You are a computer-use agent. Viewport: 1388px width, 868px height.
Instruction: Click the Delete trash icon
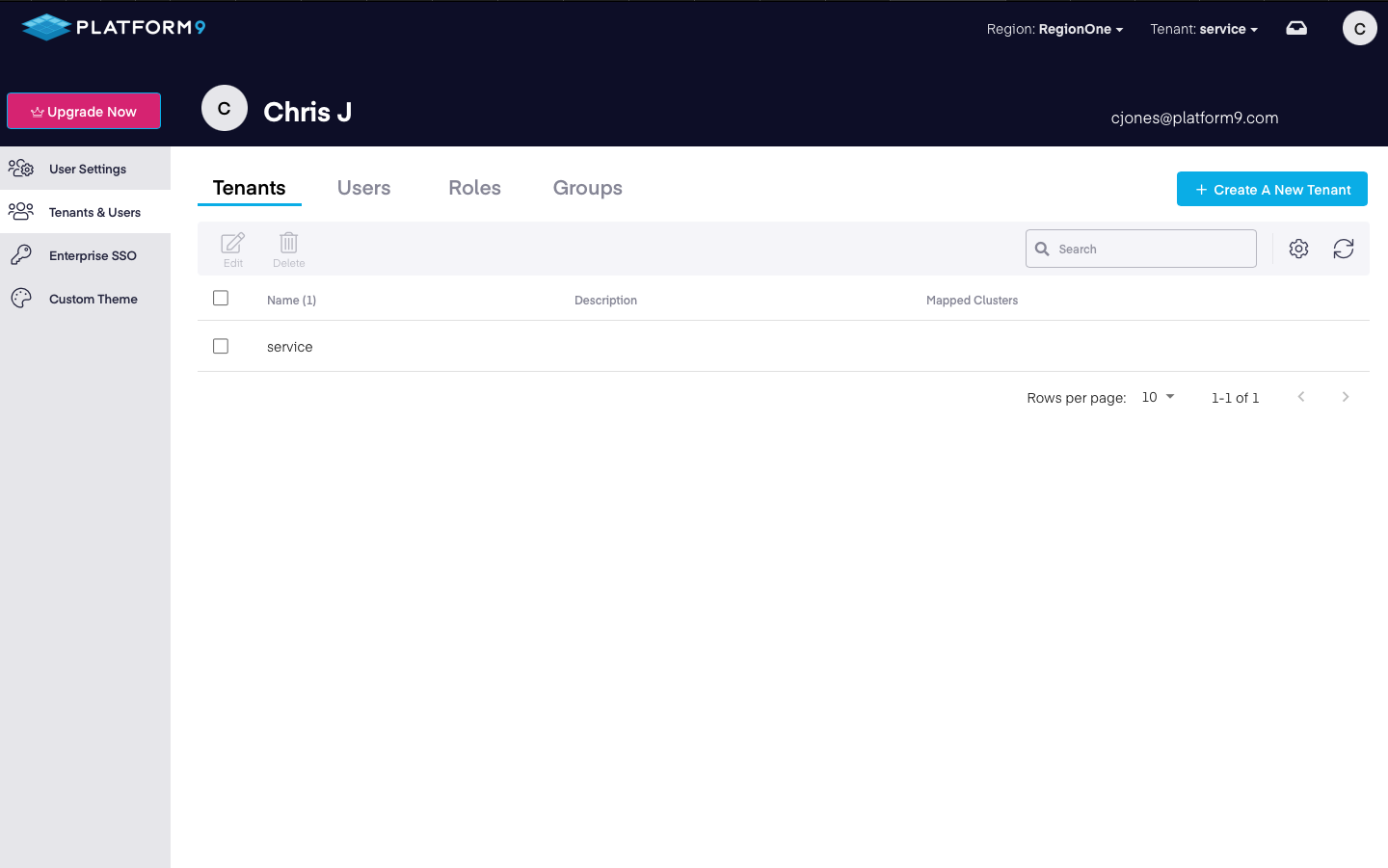point(288,244)
